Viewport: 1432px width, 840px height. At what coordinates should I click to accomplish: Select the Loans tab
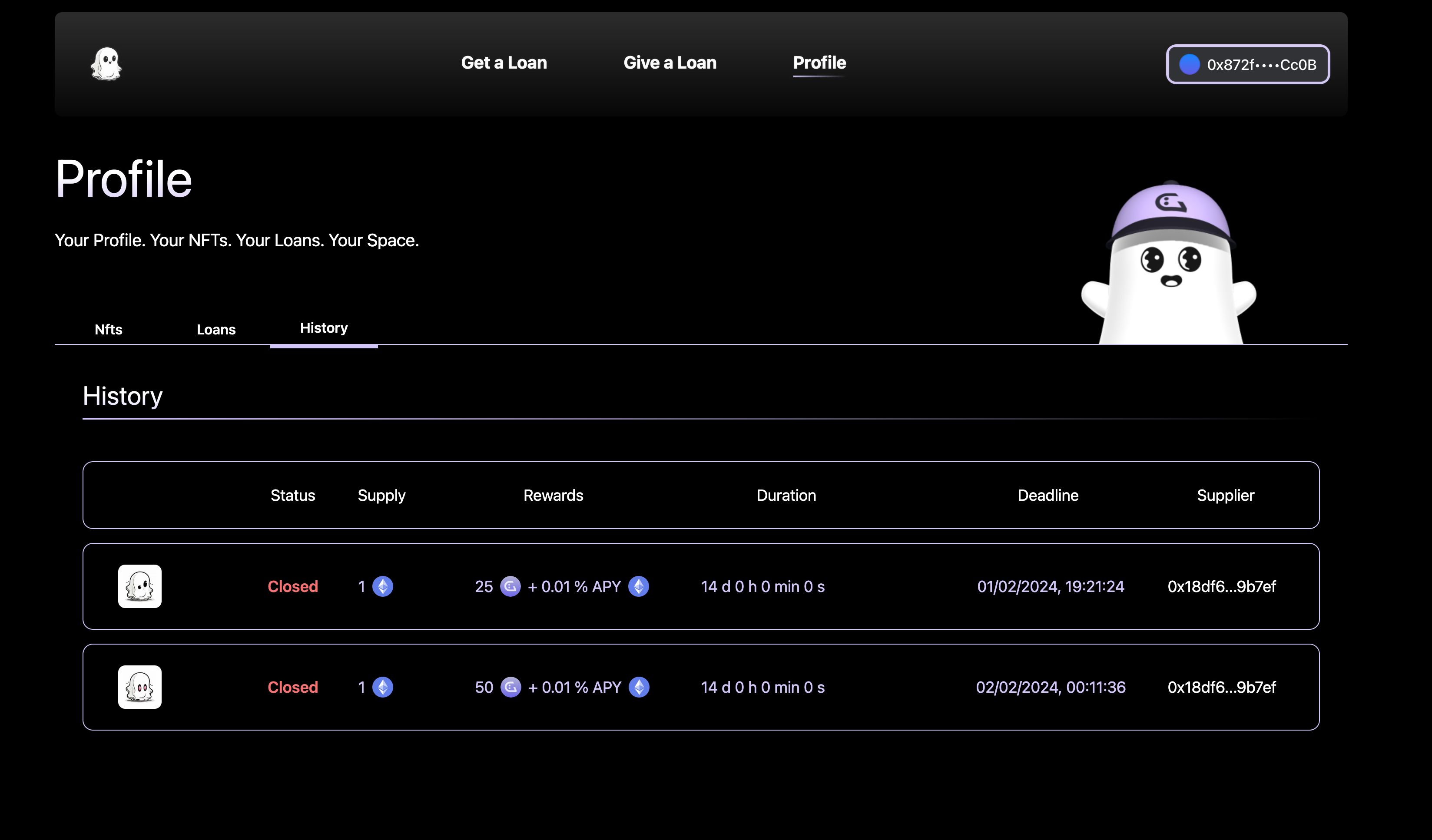pyautogui.click(x=216, y=328)
